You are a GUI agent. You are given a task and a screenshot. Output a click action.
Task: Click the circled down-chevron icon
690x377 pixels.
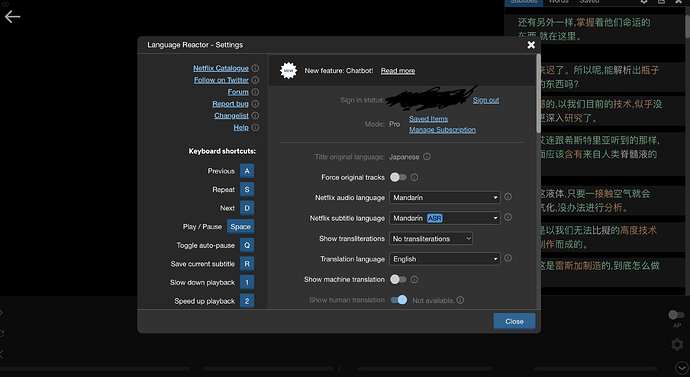681,367
